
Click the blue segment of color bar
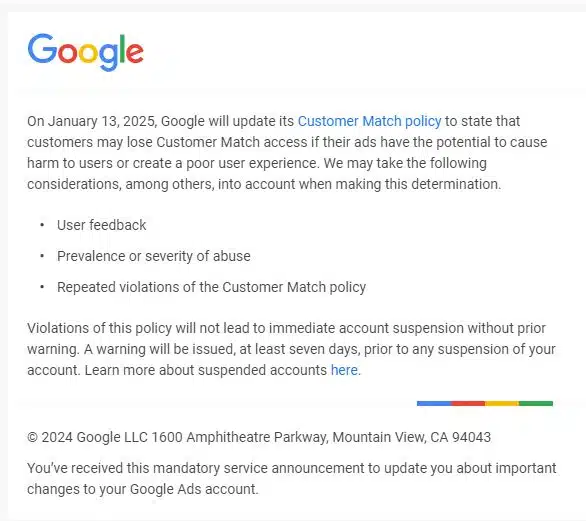(434, 403)
